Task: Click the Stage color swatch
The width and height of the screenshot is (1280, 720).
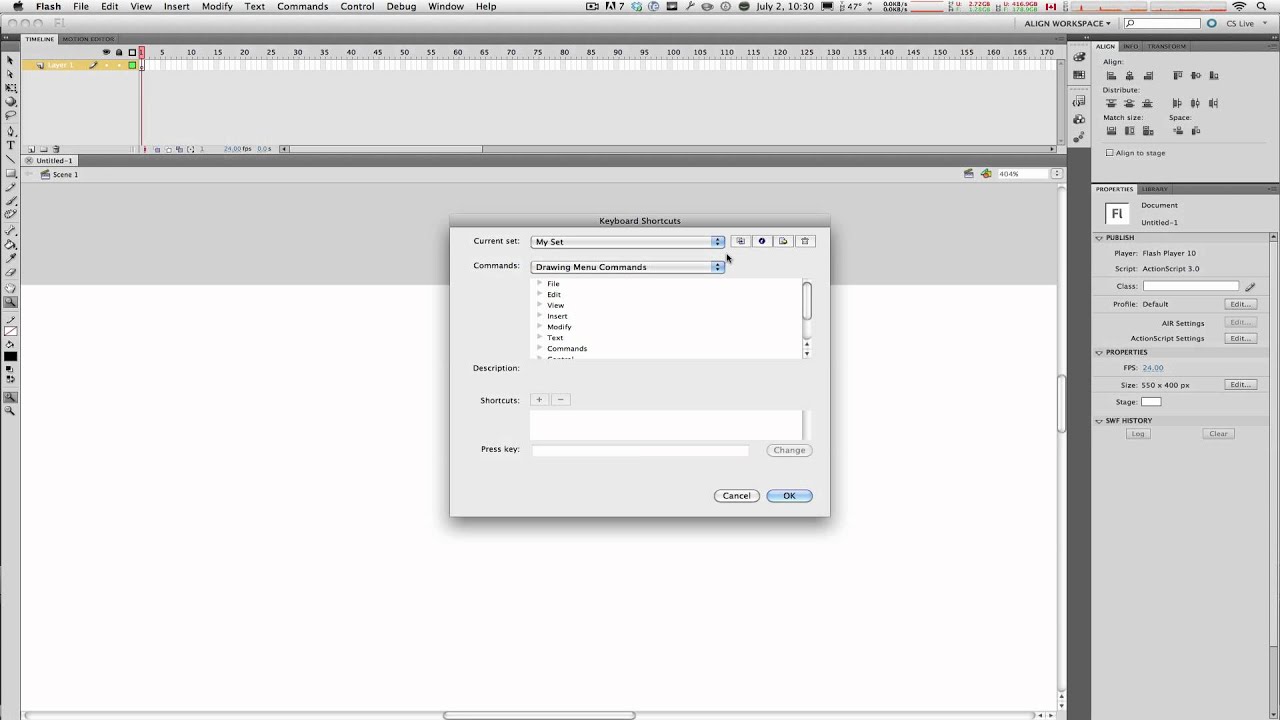Action: point(1151,402)
